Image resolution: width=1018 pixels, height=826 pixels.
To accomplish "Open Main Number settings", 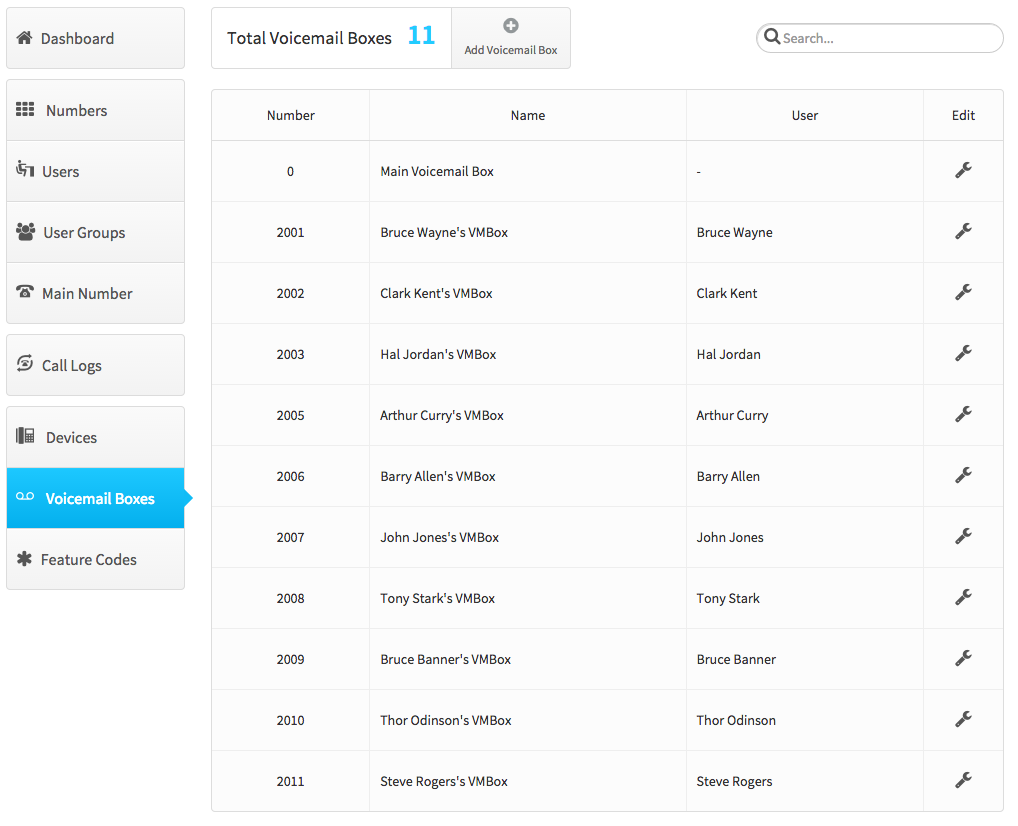I will (95, 294).
